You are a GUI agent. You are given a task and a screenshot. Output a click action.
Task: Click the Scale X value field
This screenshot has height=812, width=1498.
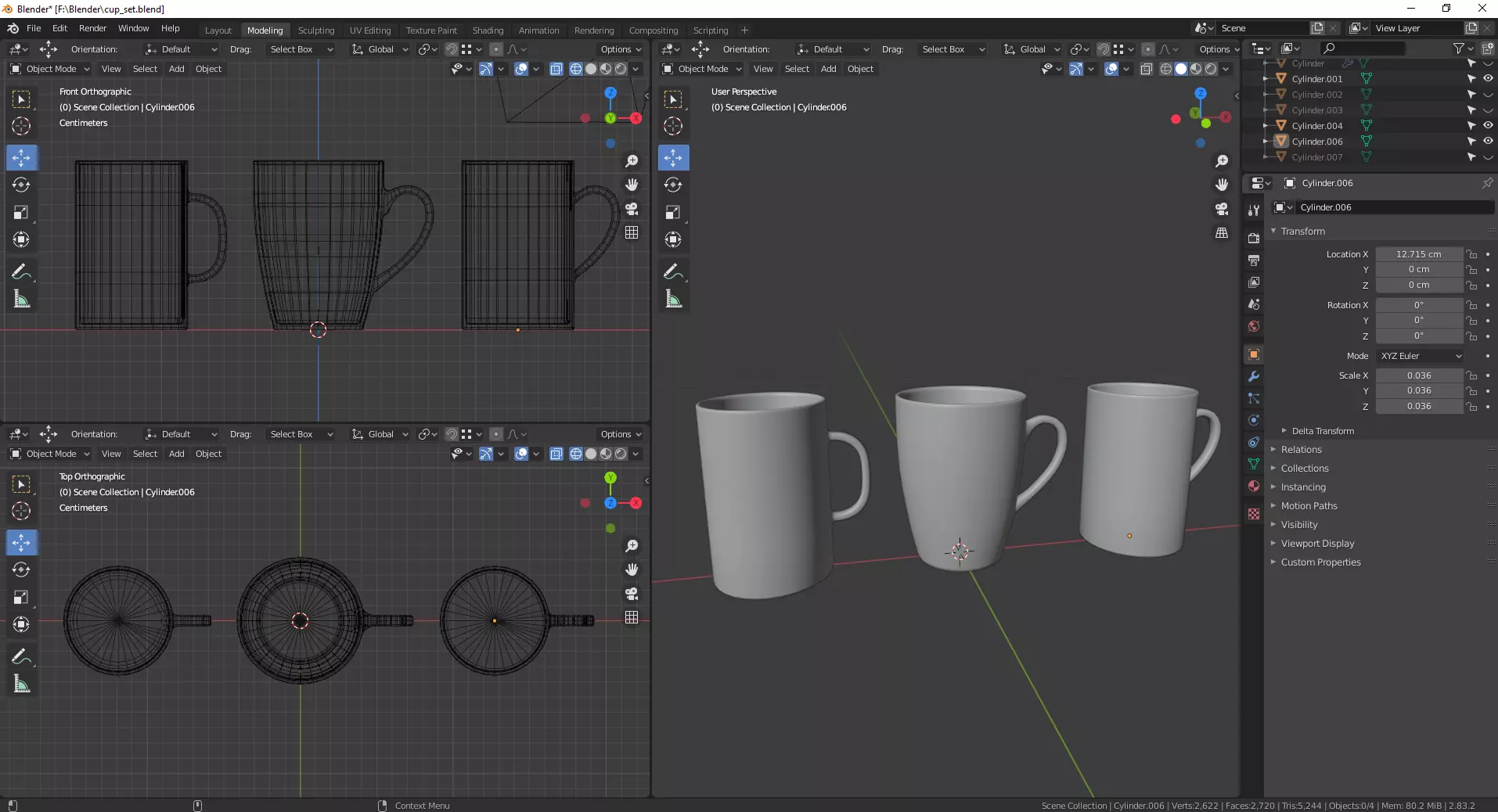click(1419, 375)
